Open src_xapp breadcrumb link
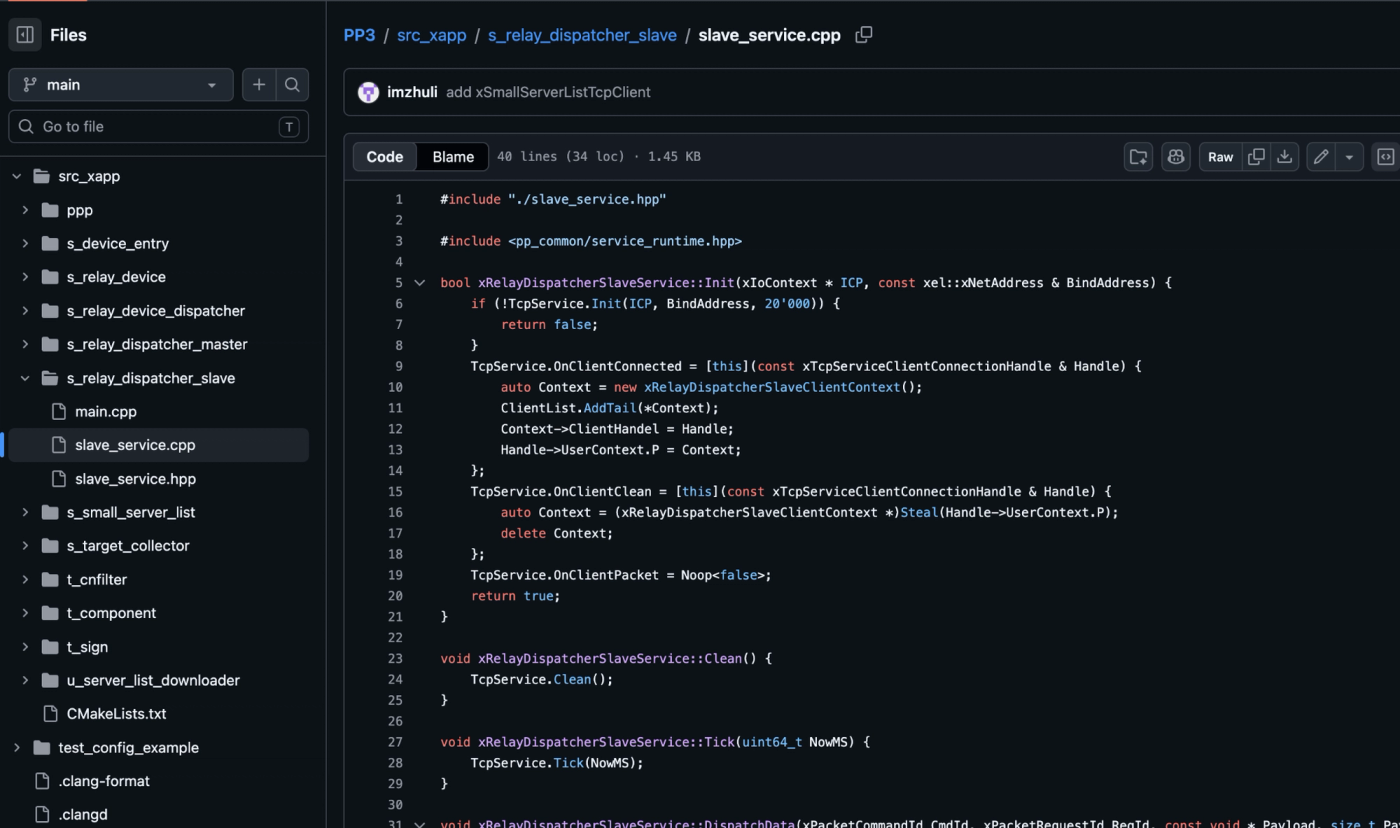 432,35
